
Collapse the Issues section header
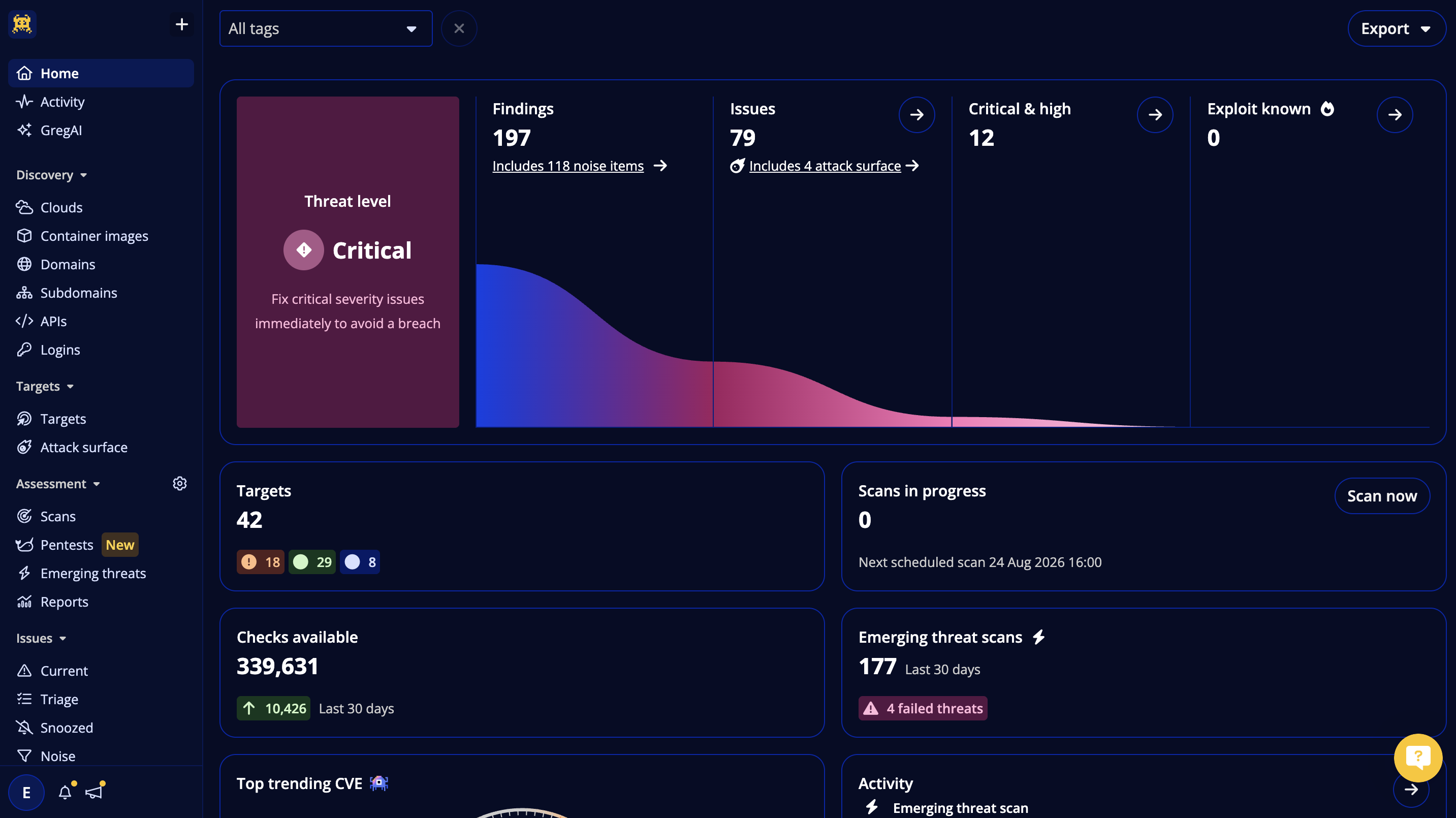point(41,638)
